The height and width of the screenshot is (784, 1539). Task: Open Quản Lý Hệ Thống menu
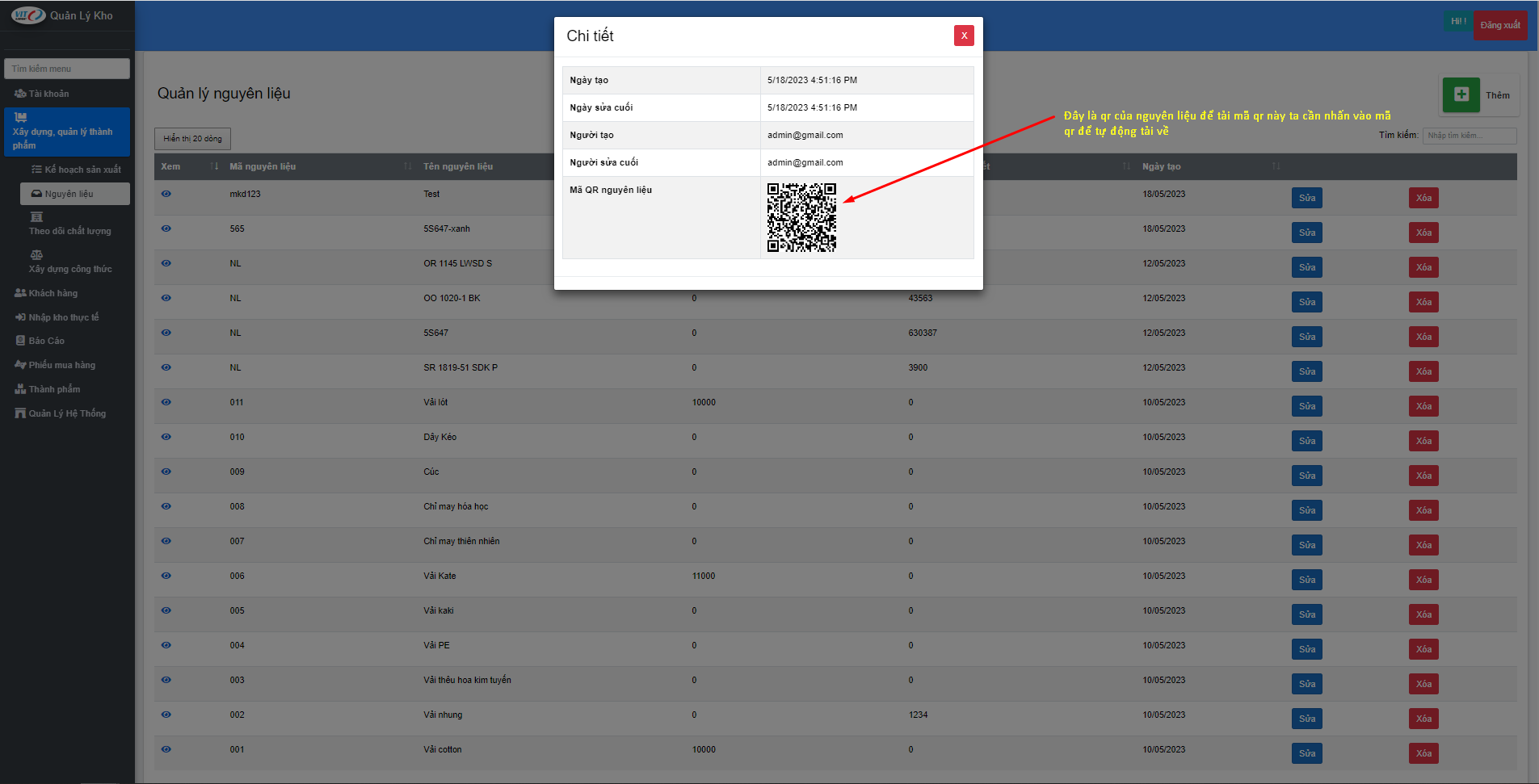(67, 413)
